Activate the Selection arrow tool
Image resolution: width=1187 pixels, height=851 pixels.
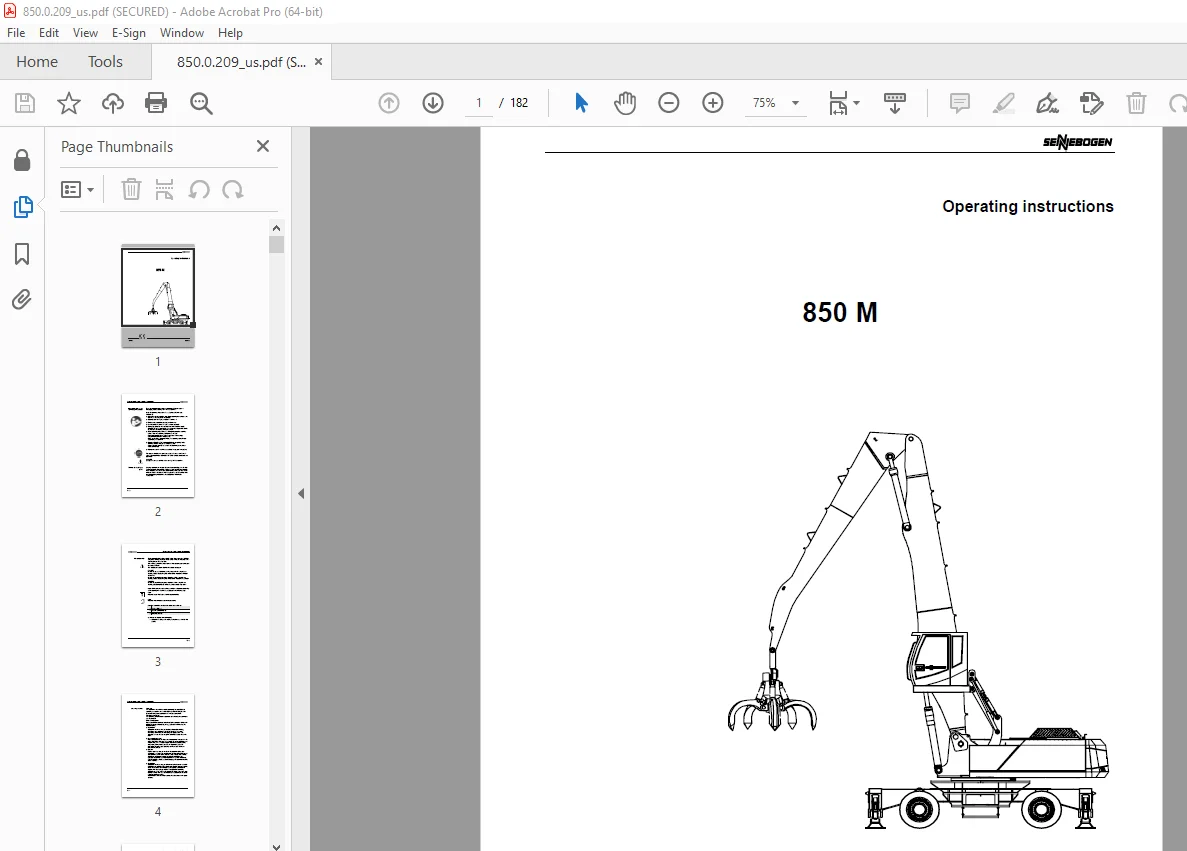581,103
